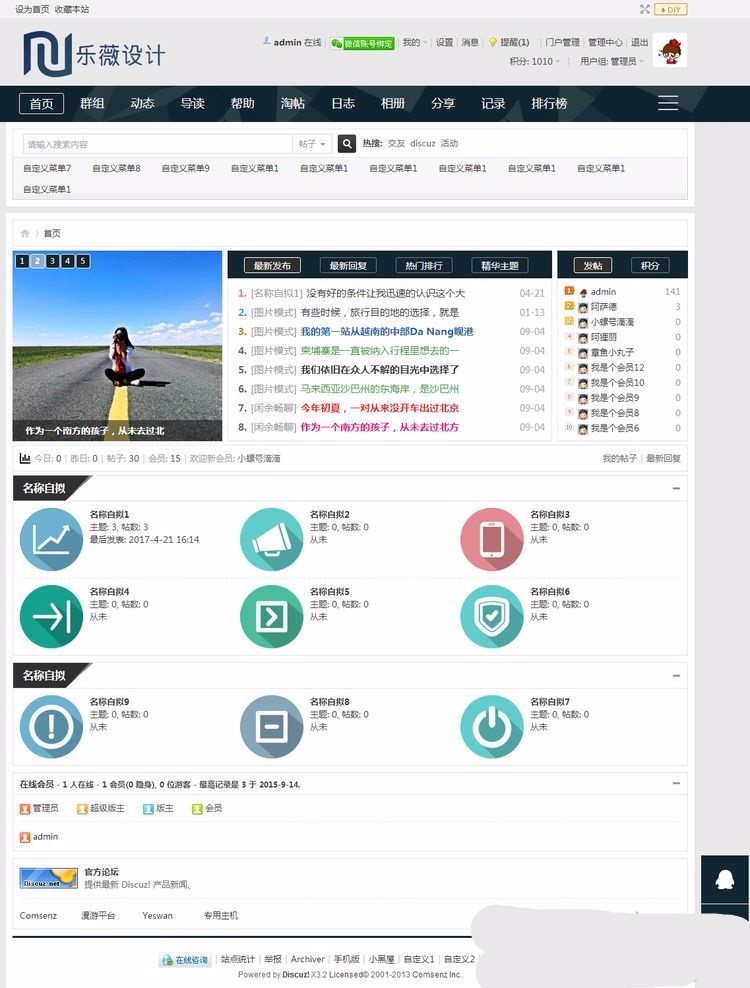The image size is (750, 988).
Task: Open the 名称自拟5 chevron forum icon
Action: click(x=272, y=616)
